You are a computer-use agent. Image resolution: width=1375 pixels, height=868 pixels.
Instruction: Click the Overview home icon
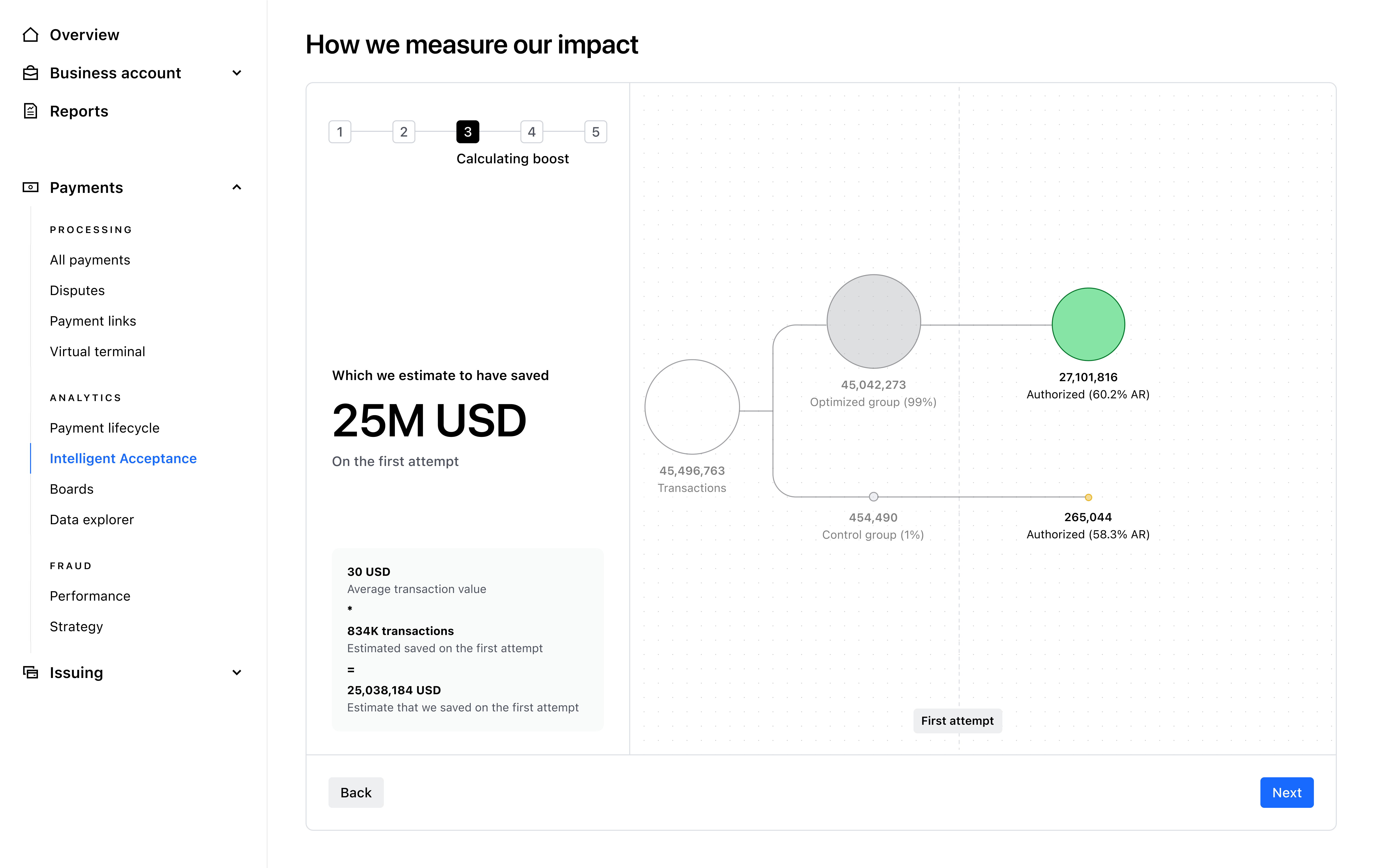(x=30, y=35)
